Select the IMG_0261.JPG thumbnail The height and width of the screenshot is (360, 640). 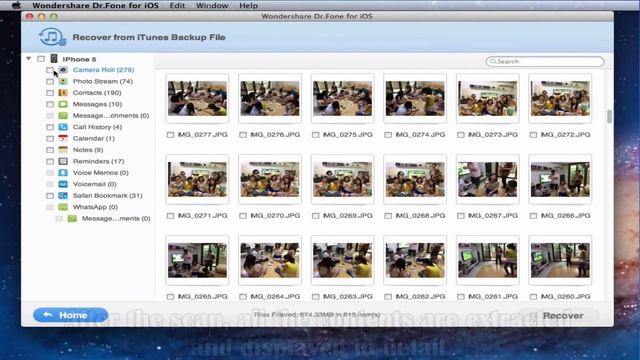[x=487, y=260]
